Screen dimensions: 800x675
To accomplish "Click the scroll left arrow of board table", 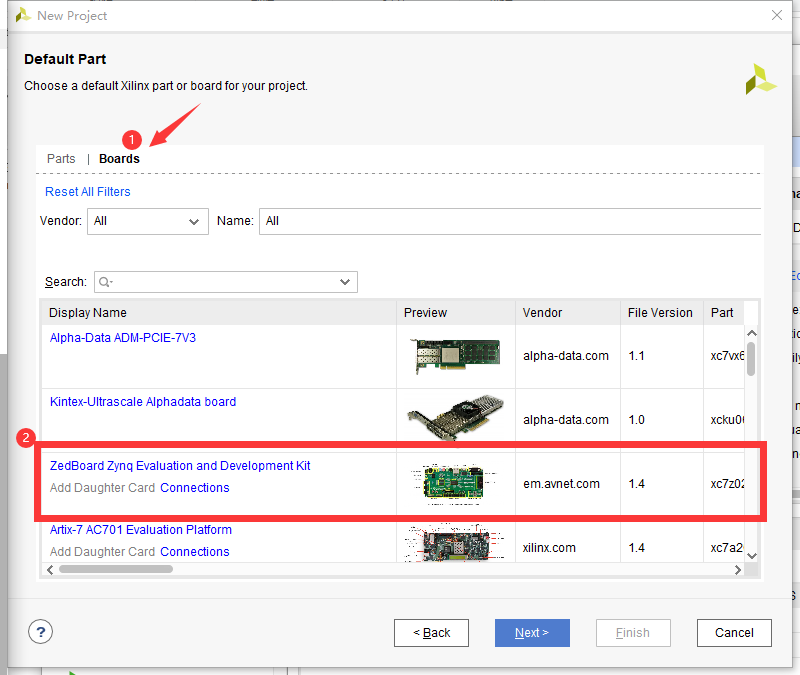I will tap(50, 570).
